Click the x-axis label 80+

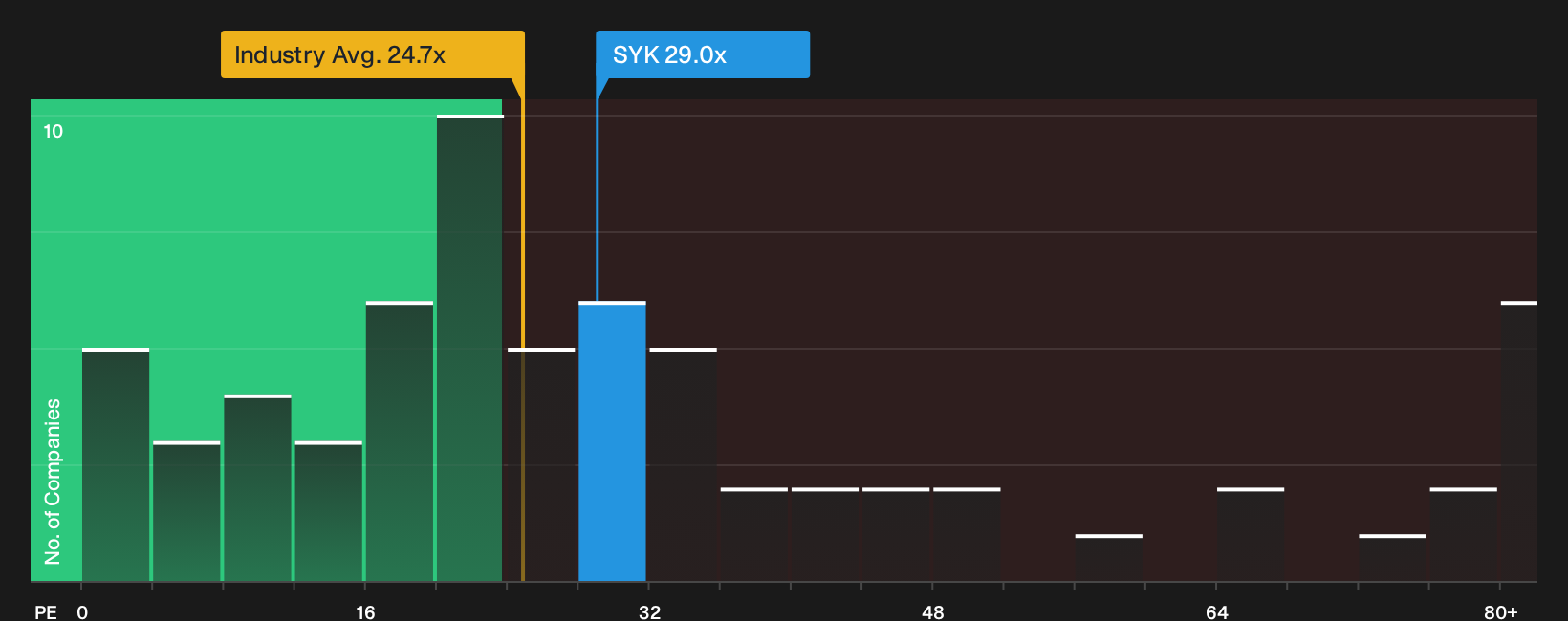[1500, 611]
